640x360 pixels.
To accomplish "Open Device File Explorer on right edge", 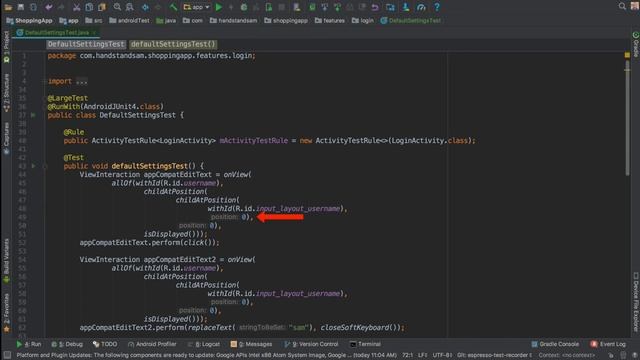I will (636, 301).
